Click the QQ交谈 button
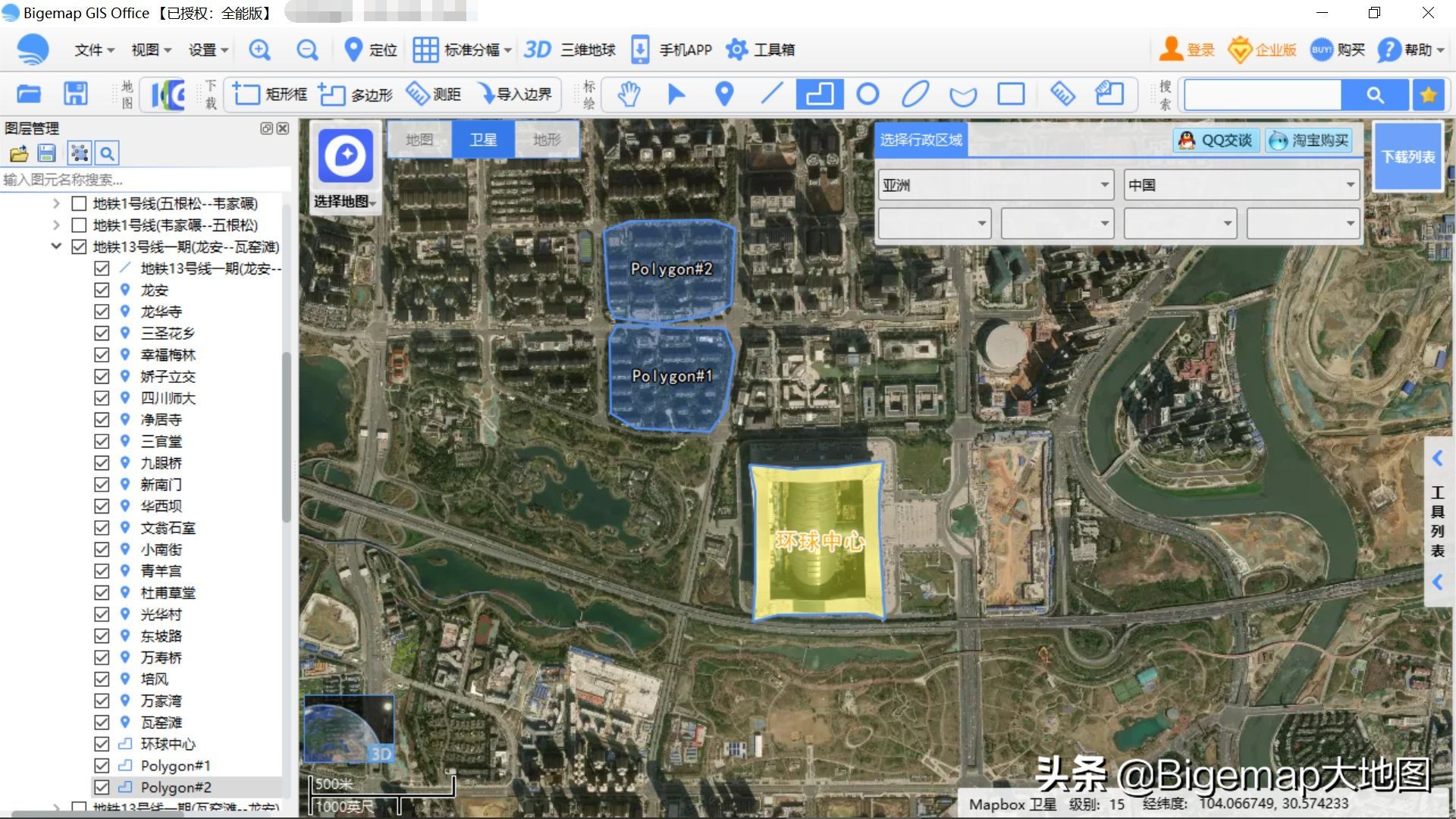 (x=1214, y=140)
